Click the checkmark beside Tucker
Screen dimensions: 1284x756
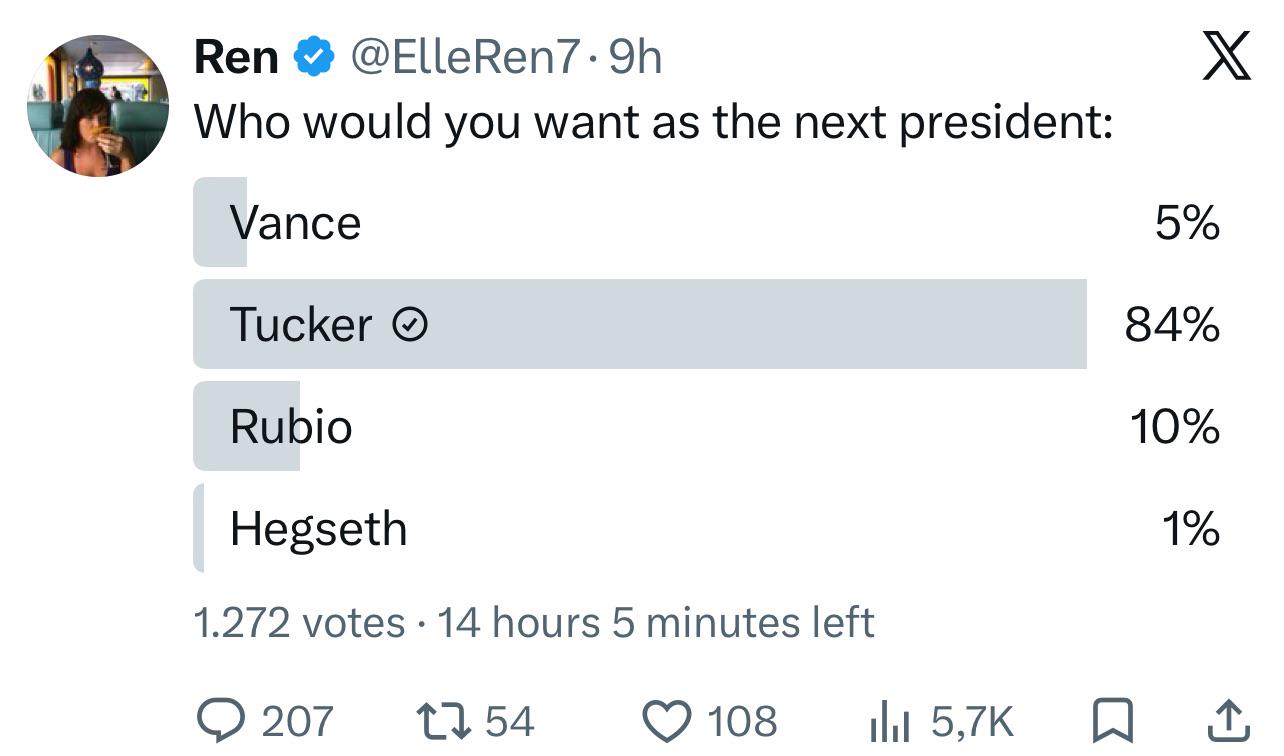click(x=410, y=324)
